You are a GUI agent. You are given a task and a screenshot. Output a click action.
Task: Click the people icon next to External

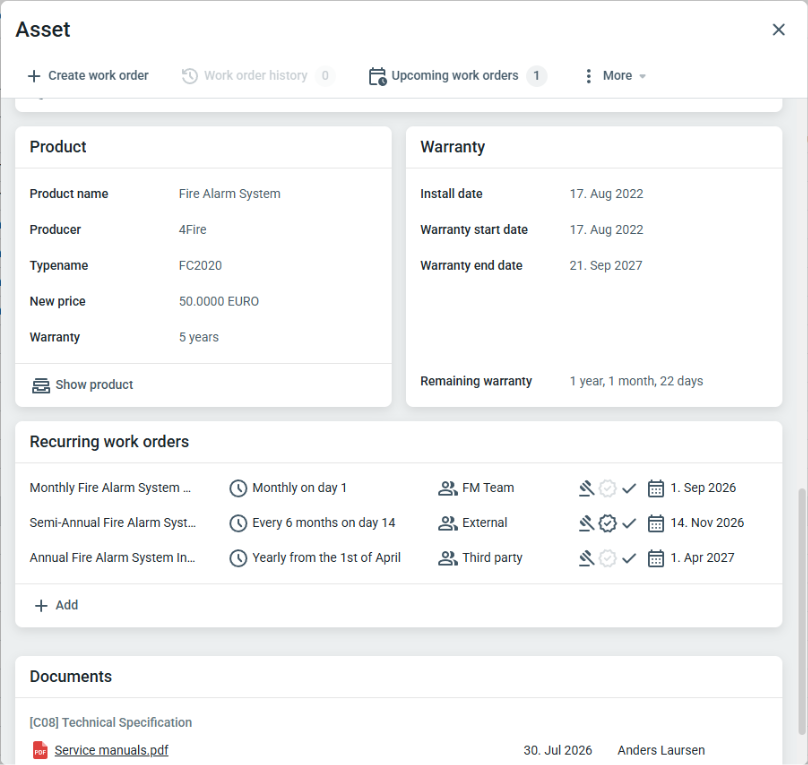[448, 523]
